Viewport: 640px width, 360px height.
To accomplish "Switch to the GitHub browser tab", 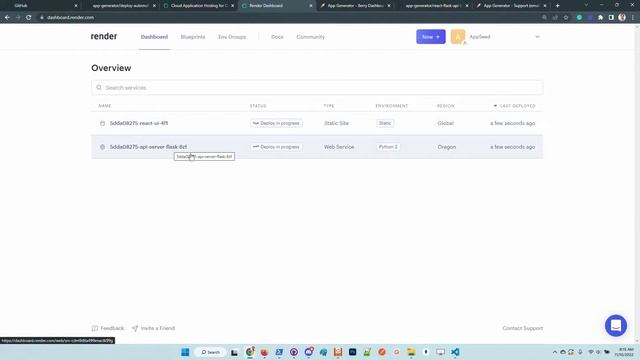I will 40,6.
